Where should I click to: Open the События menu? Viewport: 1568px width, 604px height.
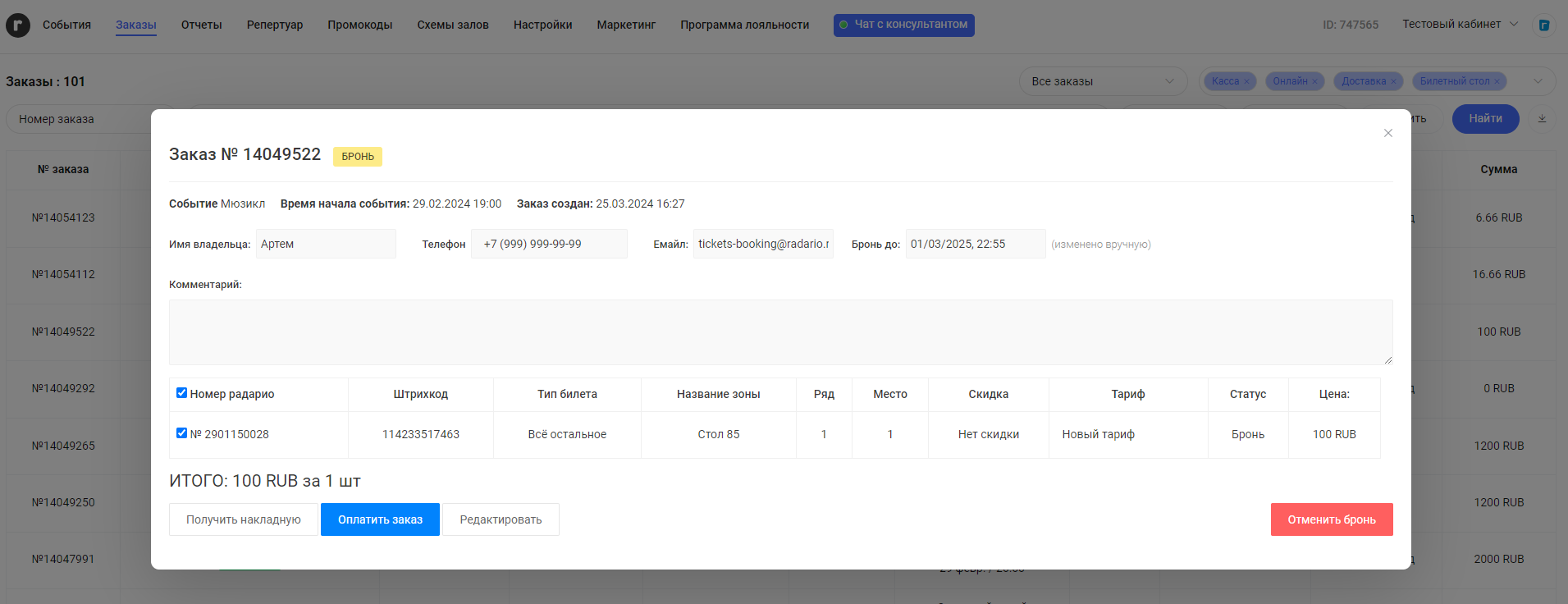tap(66, 25)
